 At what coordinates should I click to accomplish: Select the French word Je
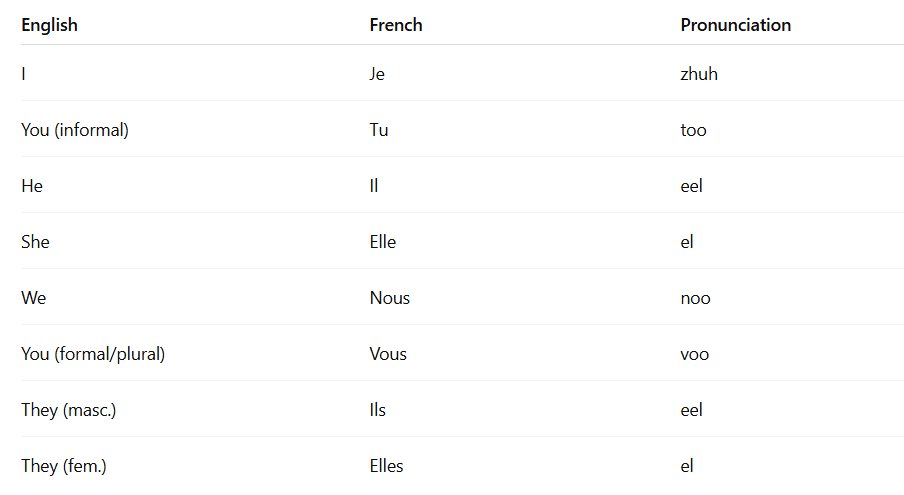click(377, 74)
